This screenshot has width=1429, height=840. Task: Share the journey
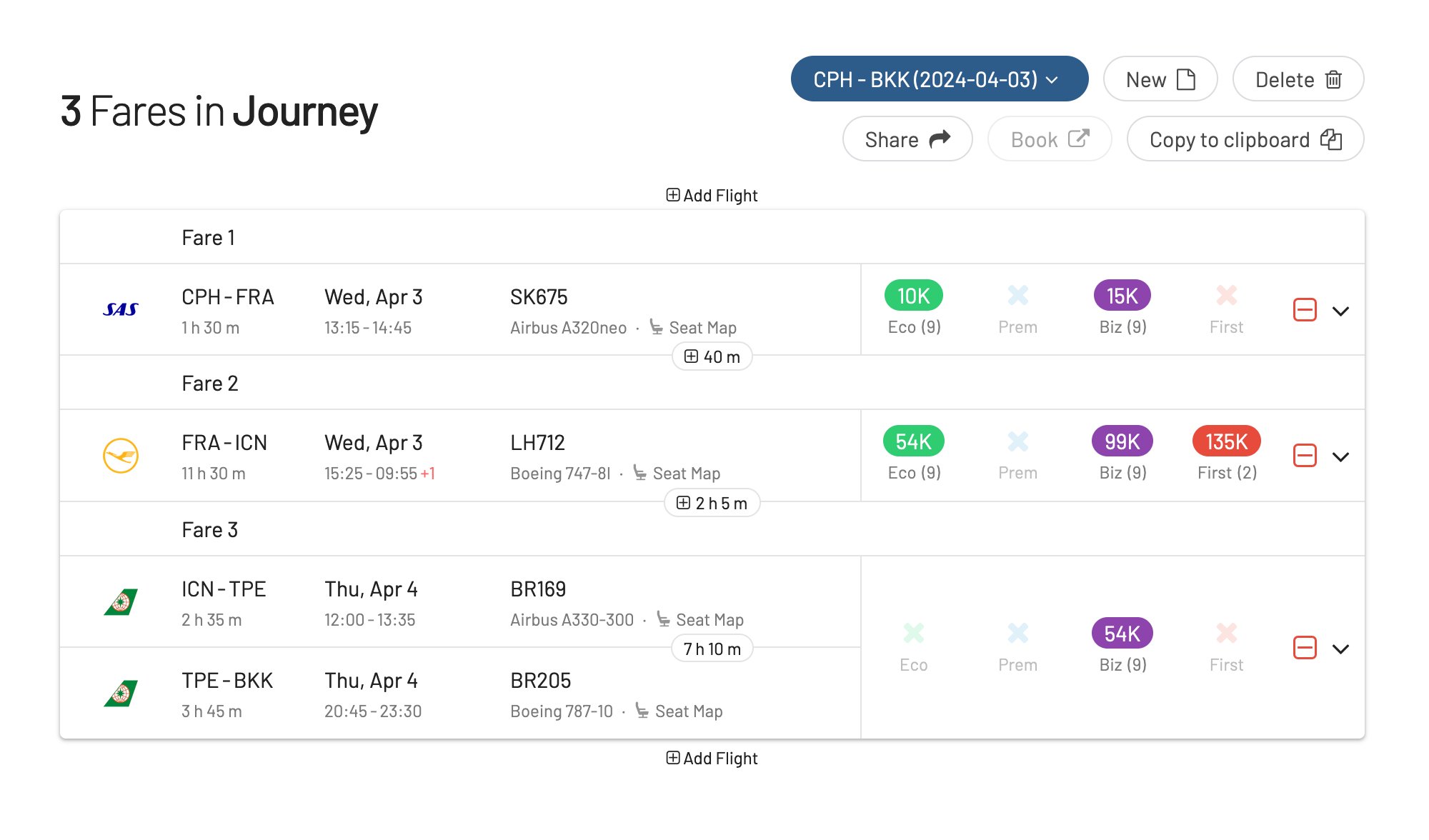pos(907,139)
